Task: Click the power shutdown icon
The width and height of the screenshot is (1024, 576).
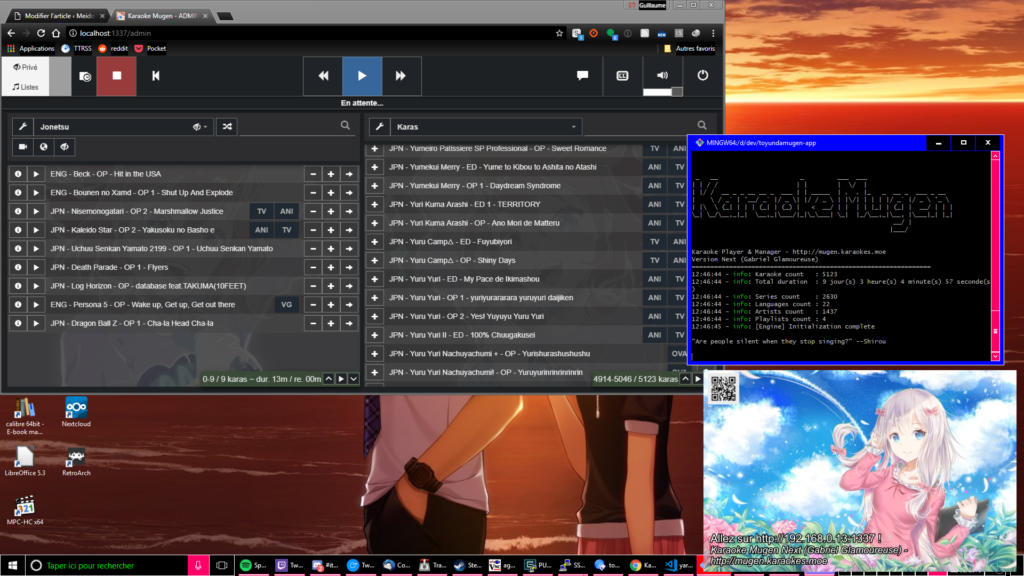Action: pos(703,75)
